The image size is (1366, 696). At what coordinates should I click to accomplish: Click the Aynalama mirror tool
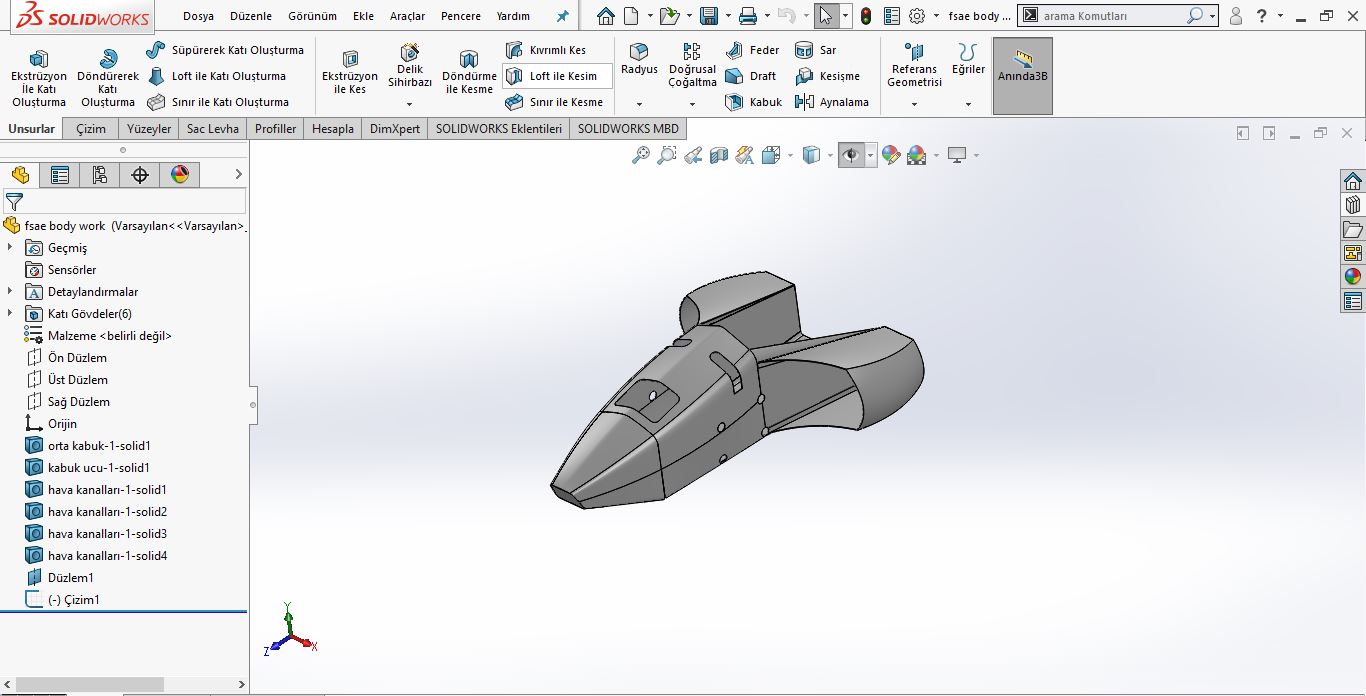pos(832,102)
